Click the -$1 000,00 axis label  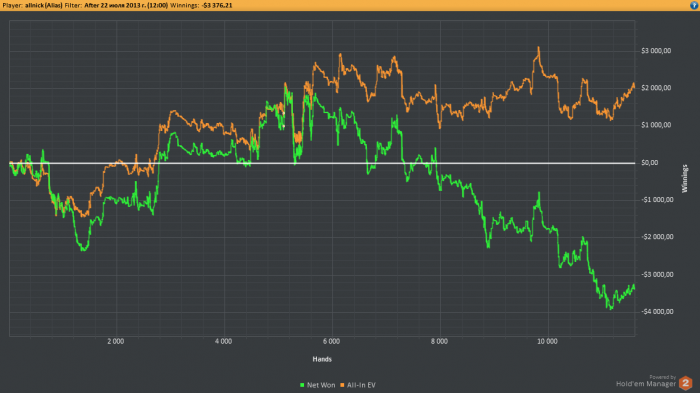coord(657,200)
